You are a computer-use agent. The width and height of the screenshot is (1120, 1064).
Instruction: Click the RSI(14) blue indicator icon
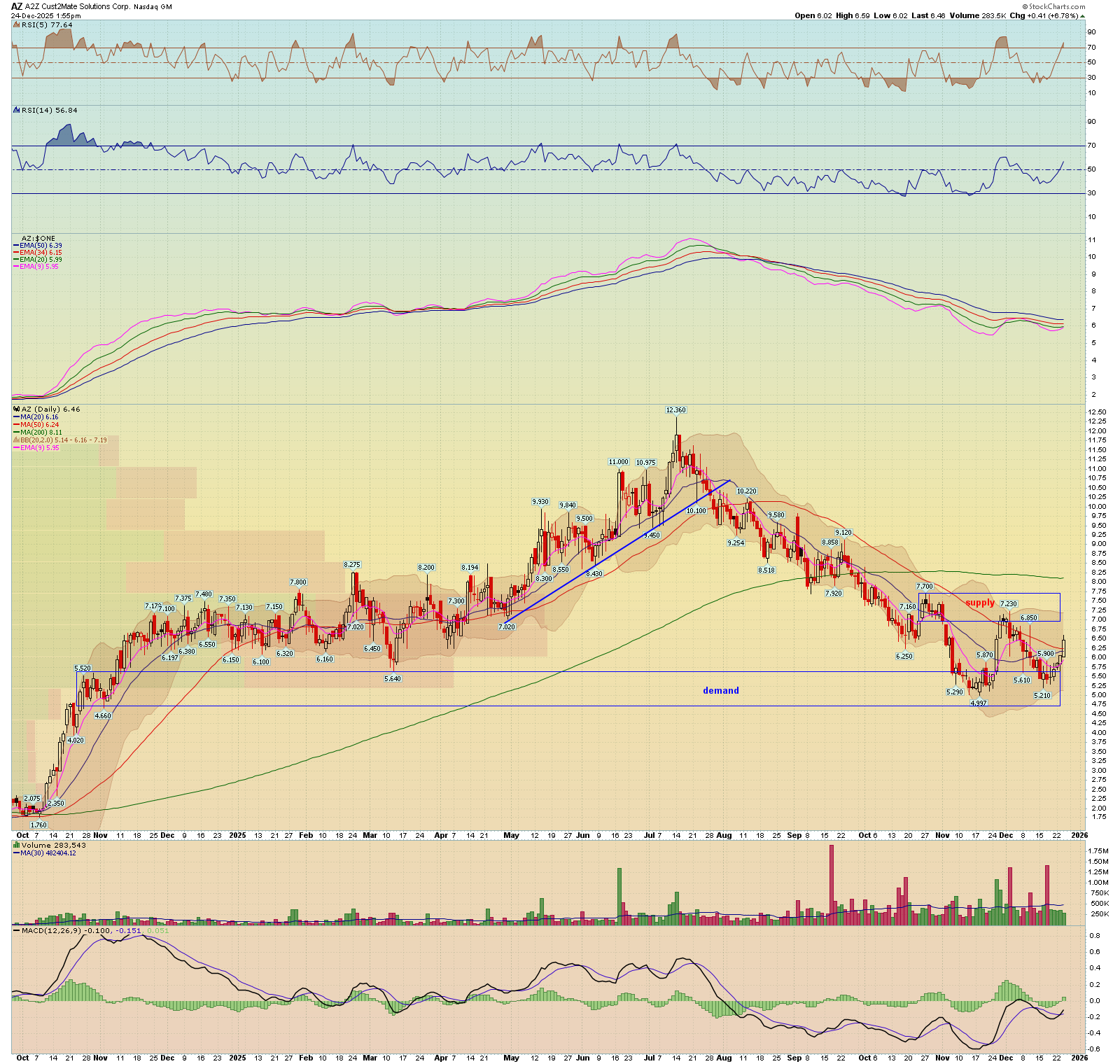(16, 111)
